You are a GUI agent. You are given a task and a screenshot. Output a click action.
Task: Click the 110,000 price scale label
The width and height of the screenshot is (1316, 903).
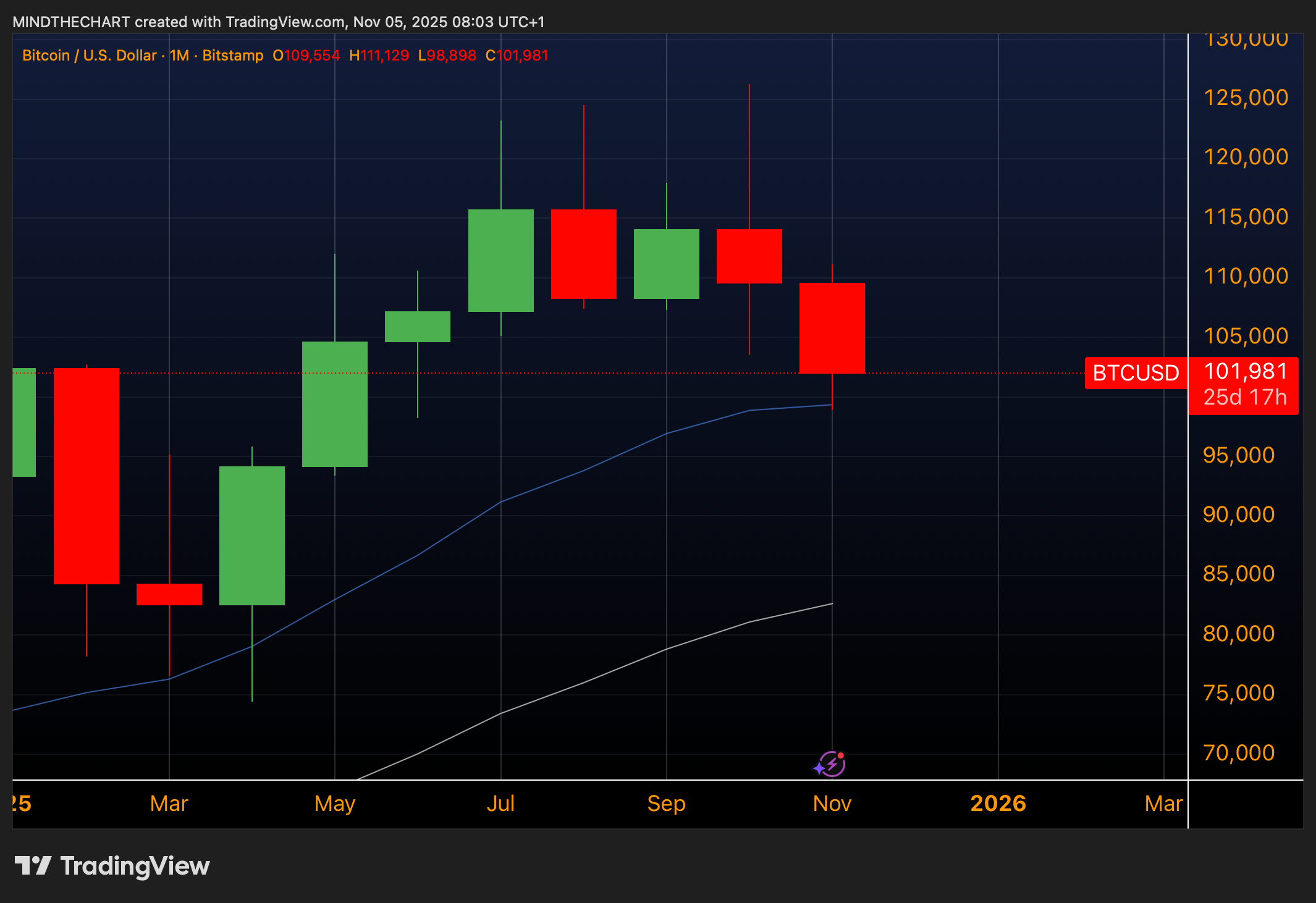coord(1246,276)
